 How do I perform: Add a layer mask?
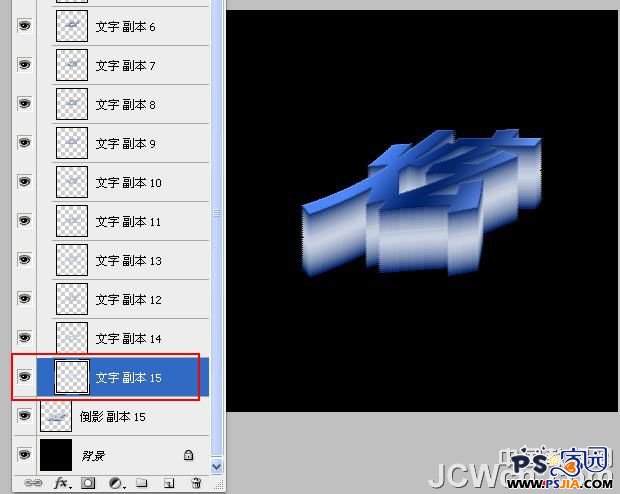[x=88, y=483]
